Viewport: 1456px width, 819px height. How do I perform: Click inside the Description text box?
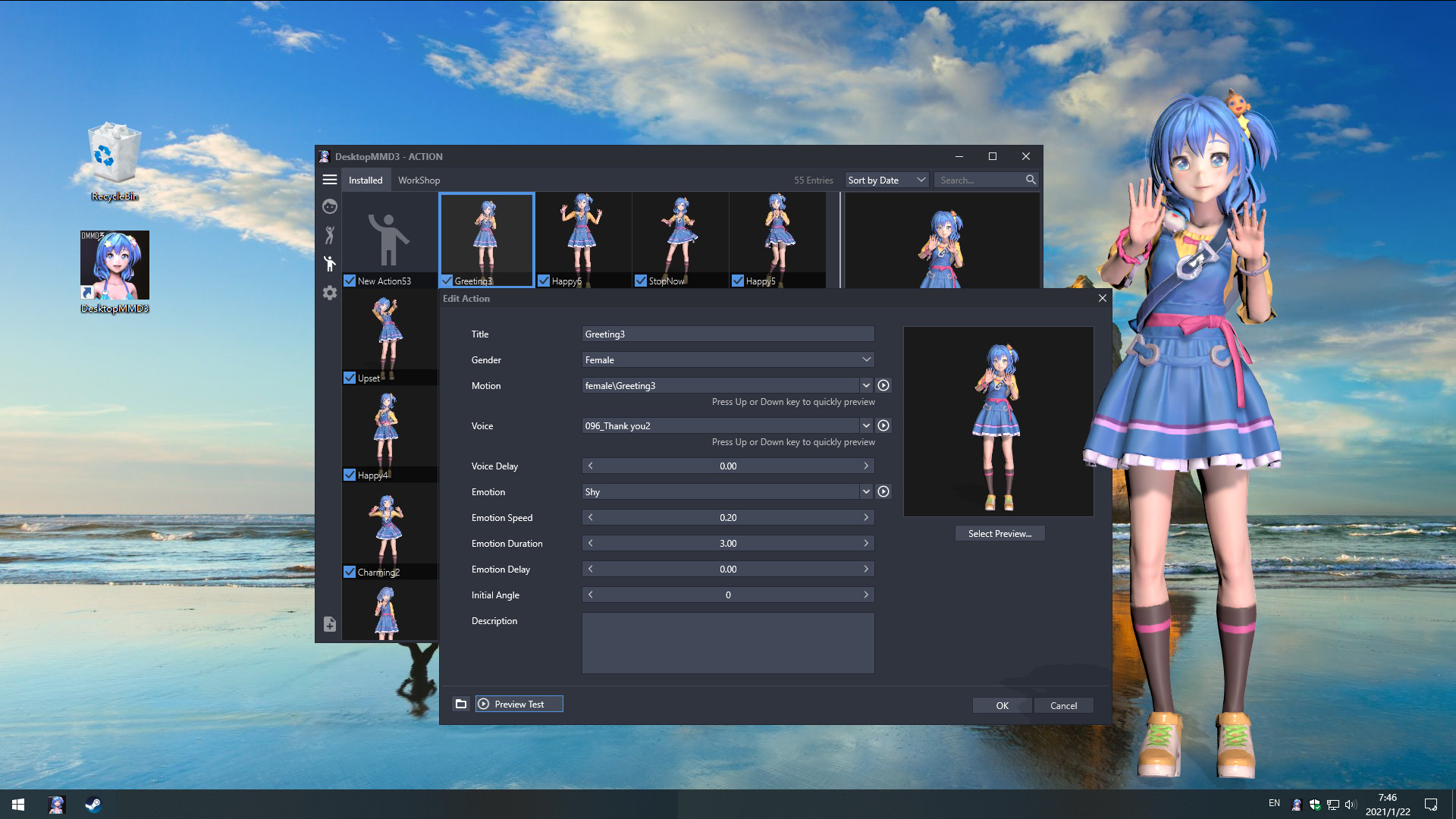[x=727, y=642]
